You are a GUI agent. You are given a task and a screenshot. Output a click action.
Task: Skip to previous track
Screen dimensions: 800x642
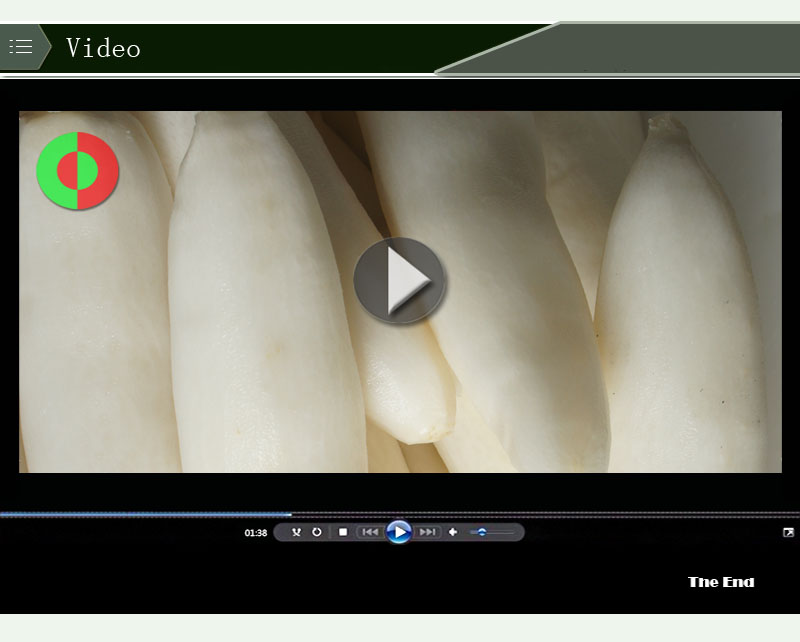pos(369,532)
